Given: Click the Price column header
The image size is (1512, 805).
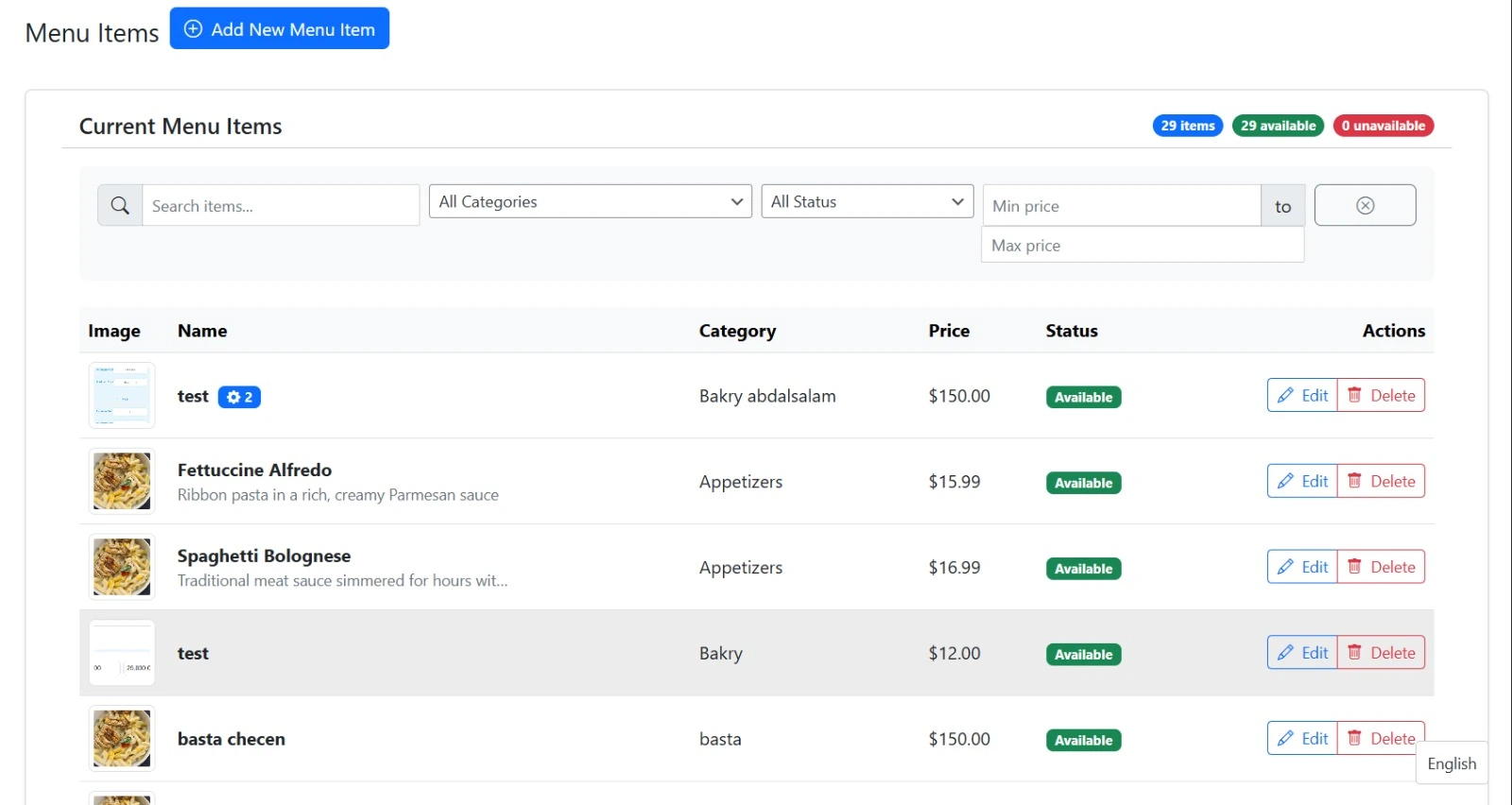Looking at the screenshot, I should click(949, 331).
